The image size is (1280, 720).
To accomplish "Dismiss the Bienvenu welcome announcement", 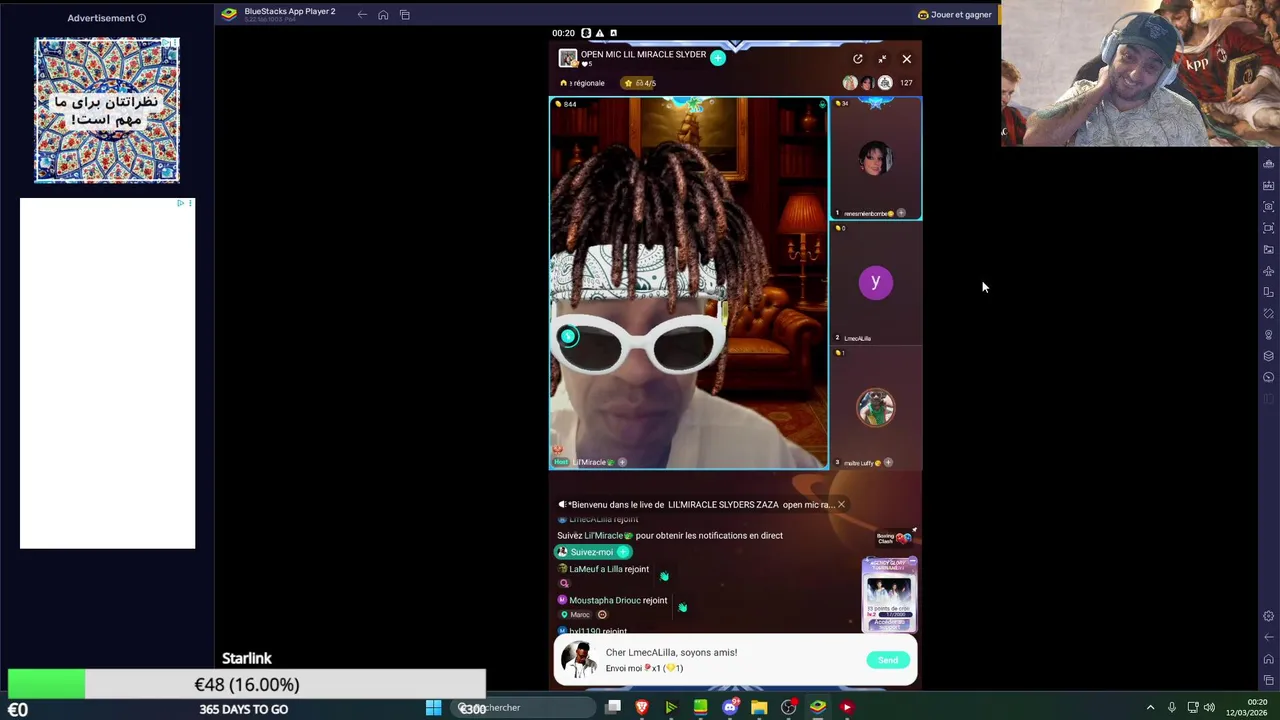I will [841, 504].
